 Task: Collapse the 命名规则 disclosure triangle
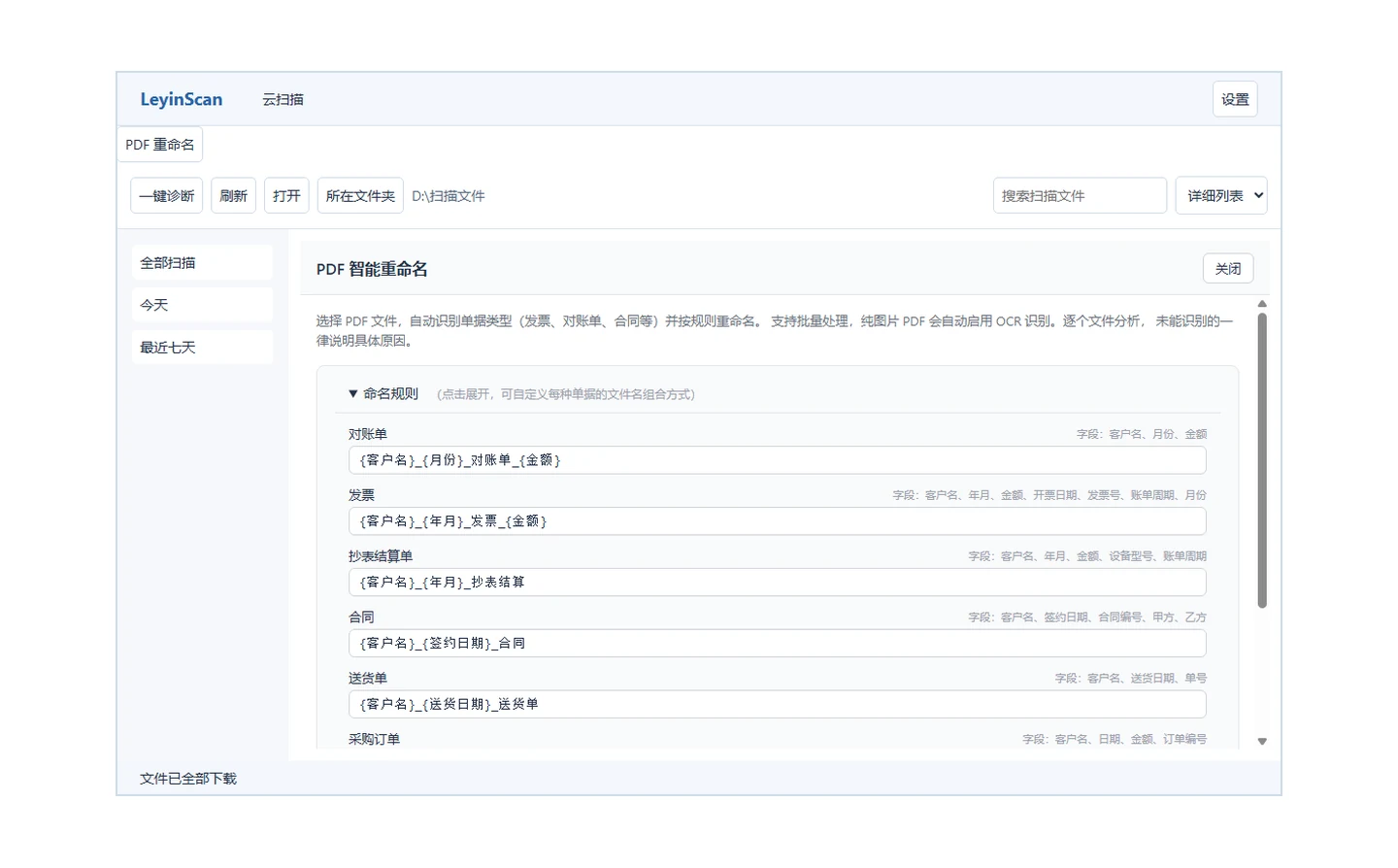353,394
